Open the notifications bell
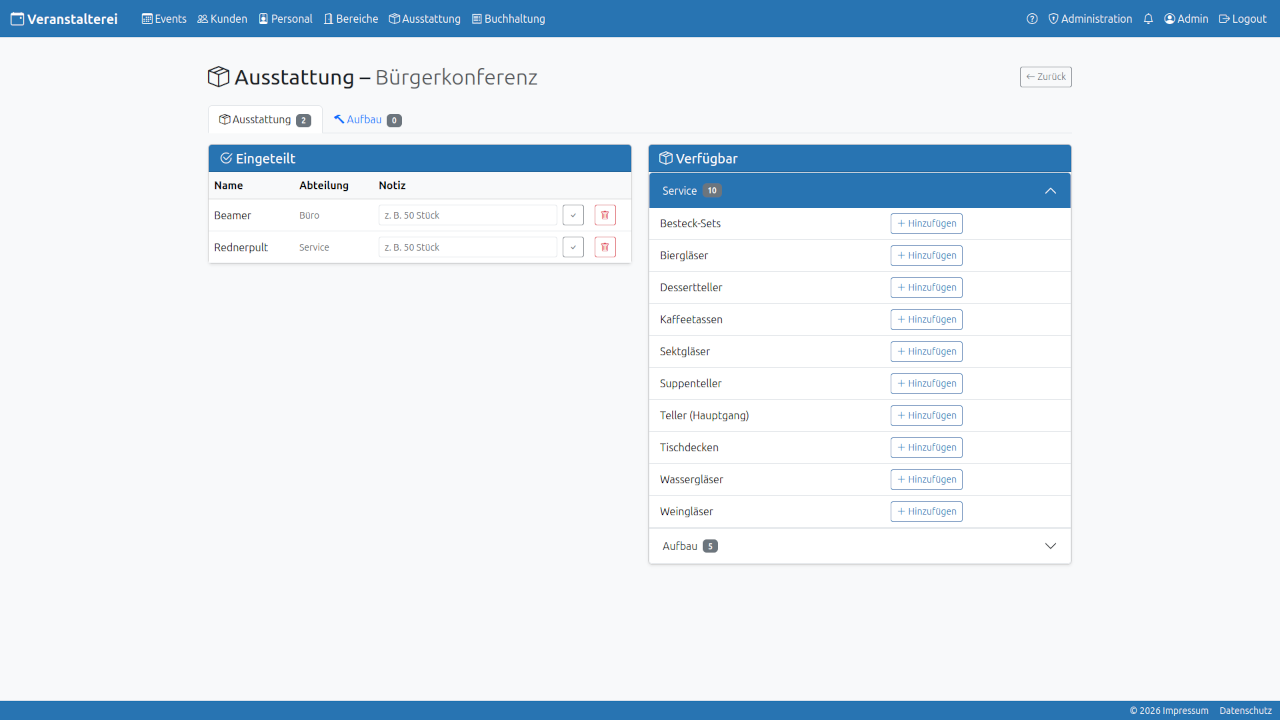Viewport: 1280px width, 720px height. pyautogui.click(x=1148, y=19)
